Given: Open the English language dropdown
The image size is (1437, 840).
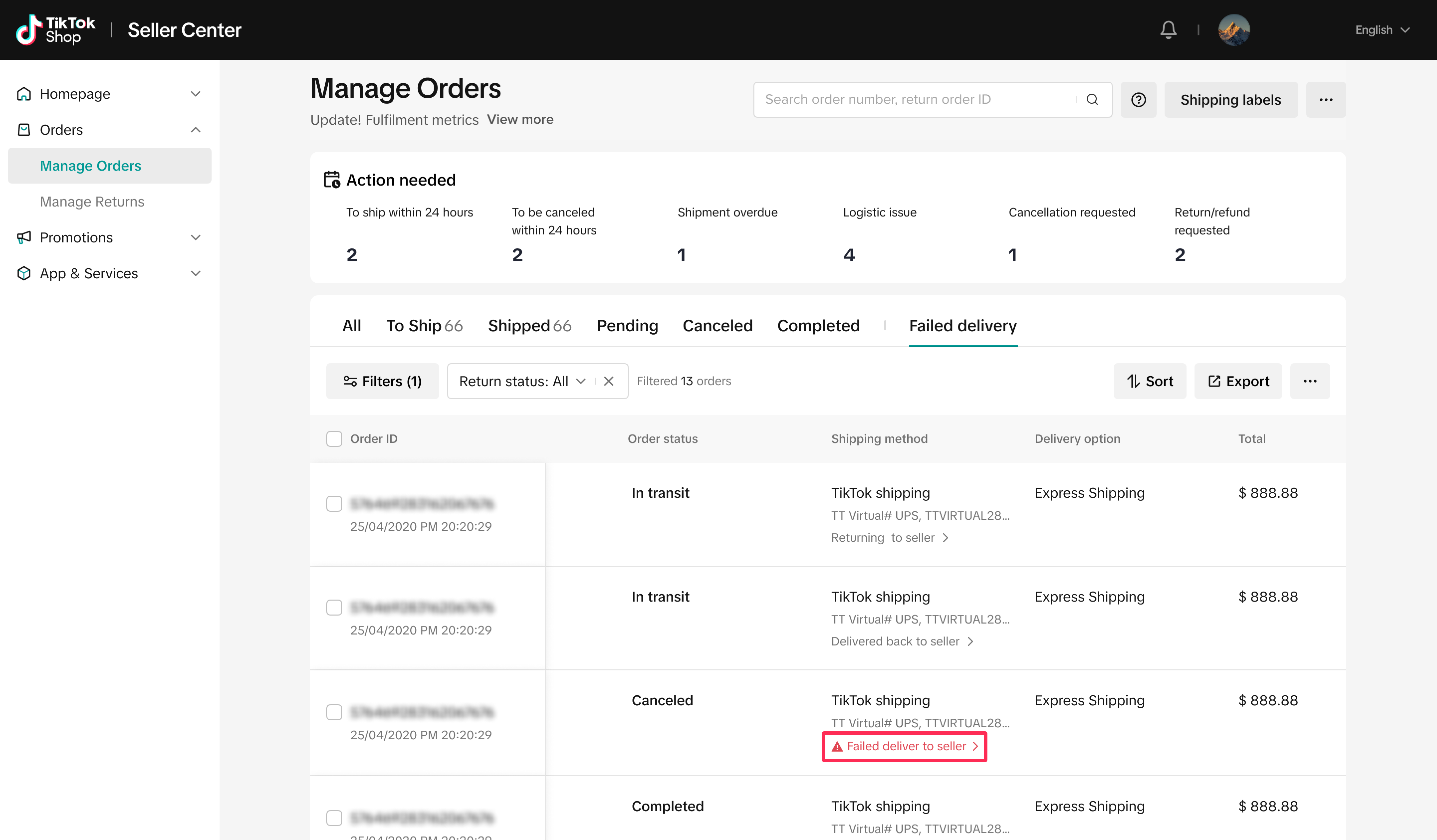Looking at the screenshot, I should (x=1381, y=30).
